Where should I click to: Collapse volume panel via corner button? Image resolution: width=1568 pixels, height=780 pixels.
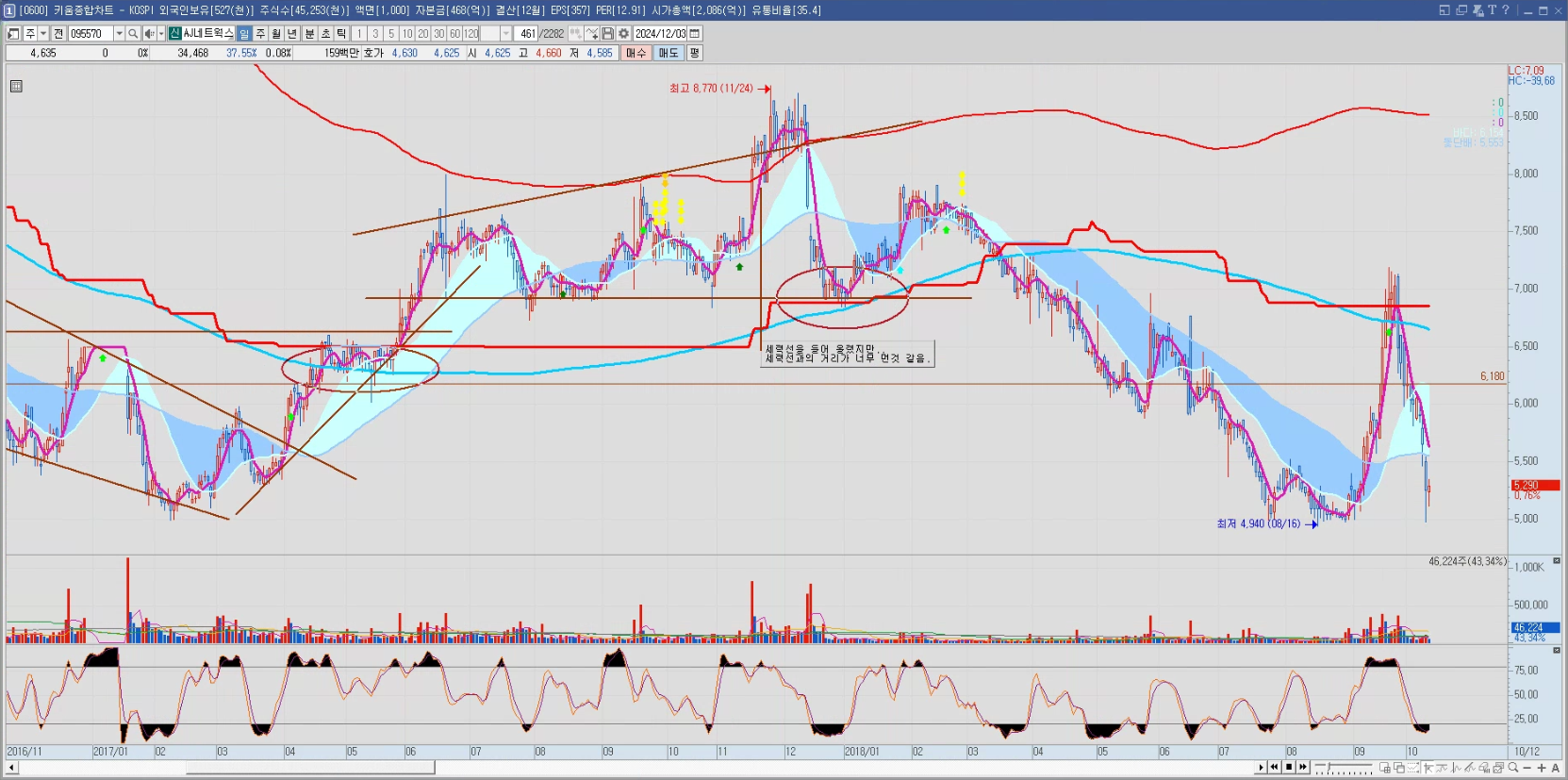[1557, 560]
